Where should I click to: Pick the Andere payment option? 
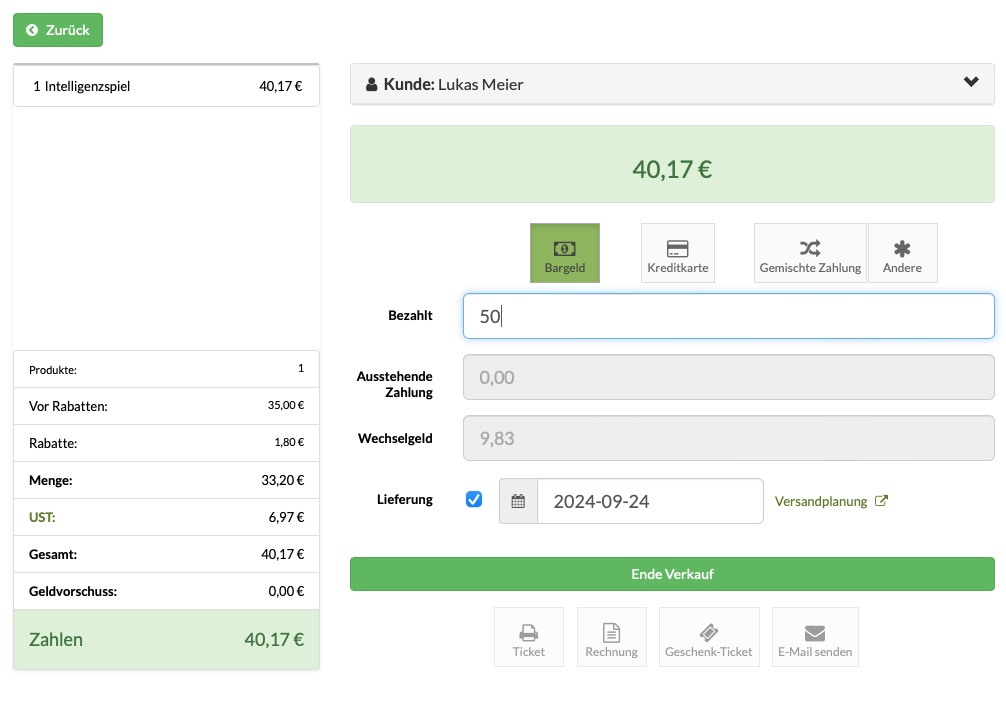click(902, 253)
